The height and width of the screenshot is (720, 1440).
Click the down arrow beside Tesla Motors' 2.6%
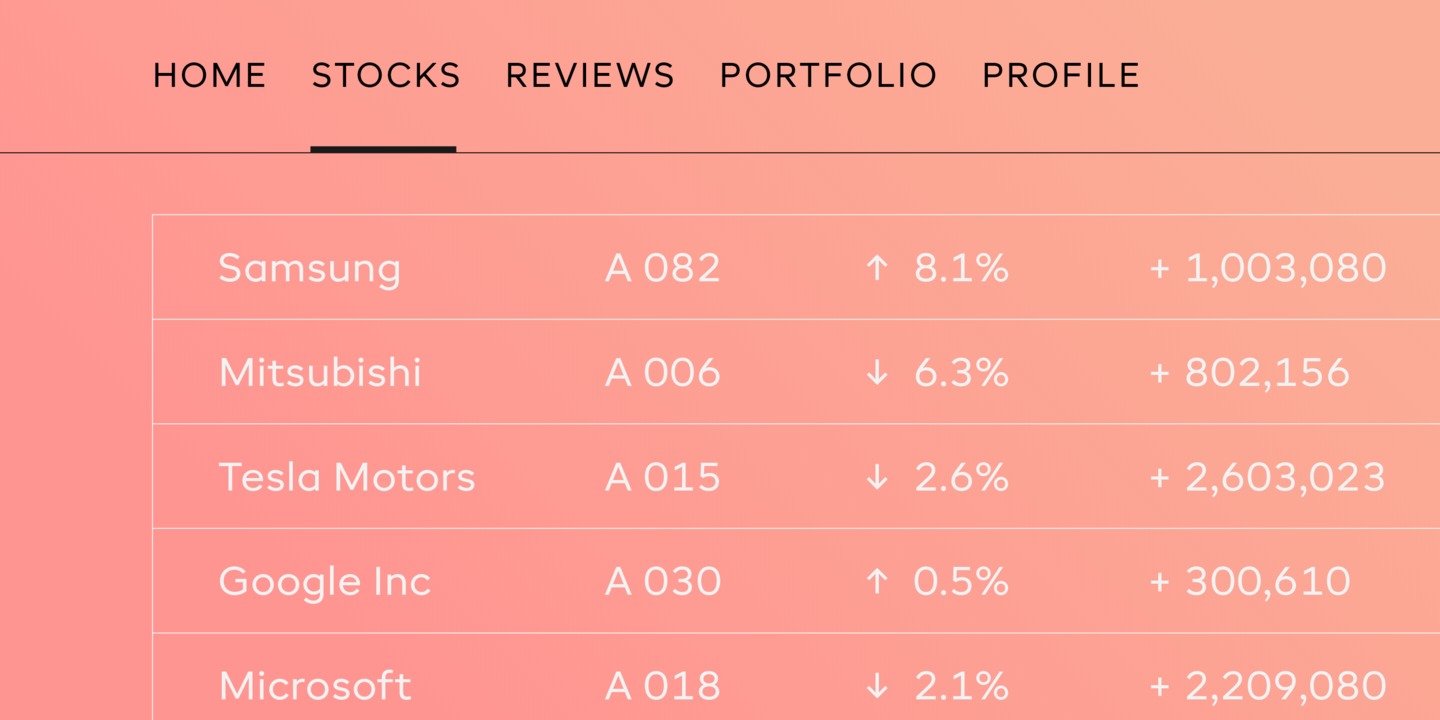click(x=877, y=477)
